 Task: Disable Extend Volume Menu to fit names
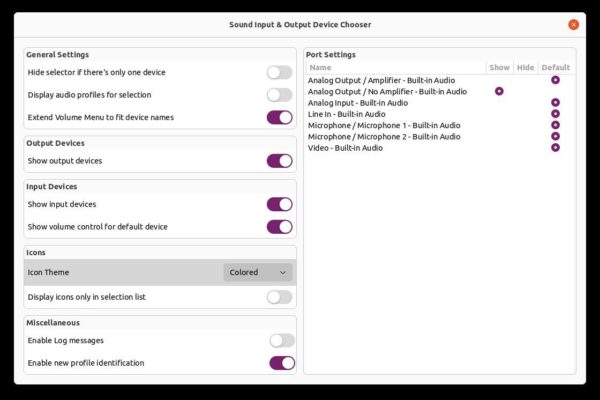click(280, 118)
